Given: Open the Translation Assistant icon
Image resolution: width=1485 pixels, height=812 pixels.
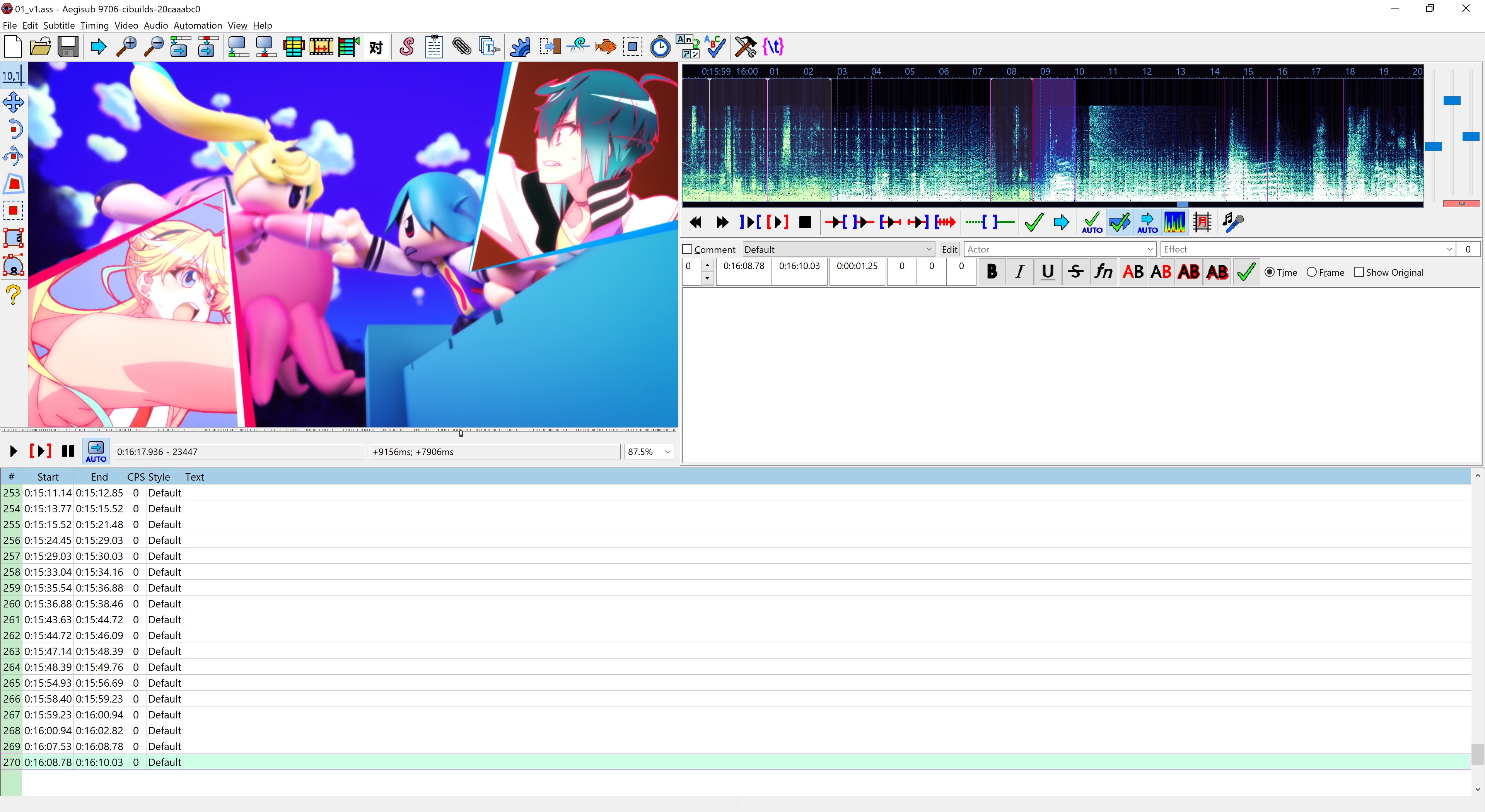Looking at the screenshot, I should [x=688, y=47].
